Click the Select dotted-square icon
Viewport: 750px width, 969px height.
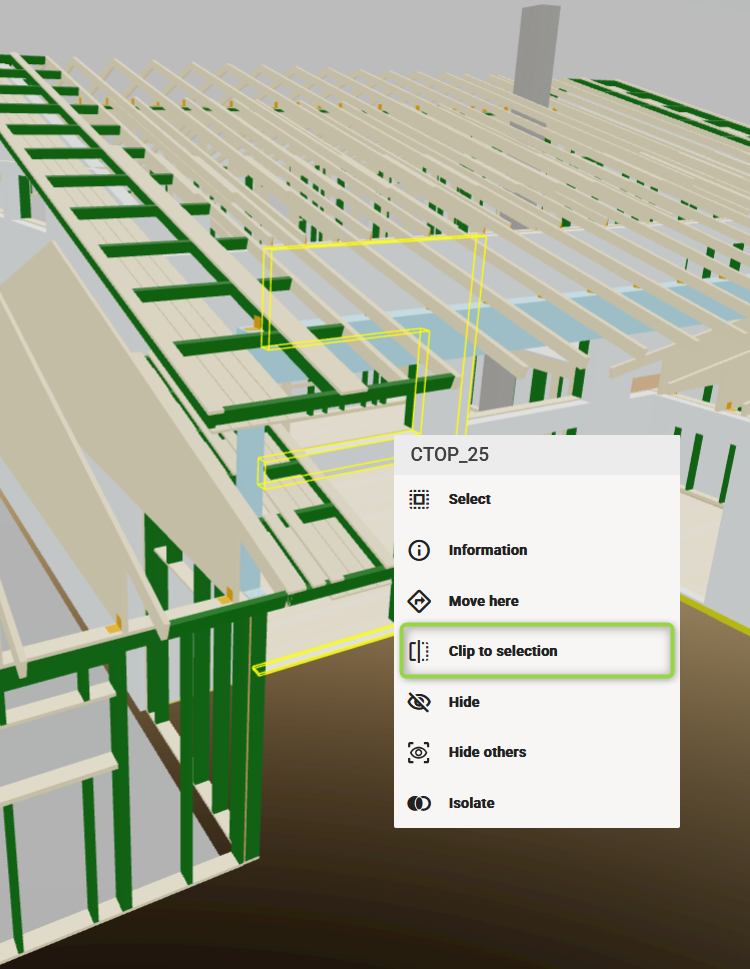click(x=419, y=499)
